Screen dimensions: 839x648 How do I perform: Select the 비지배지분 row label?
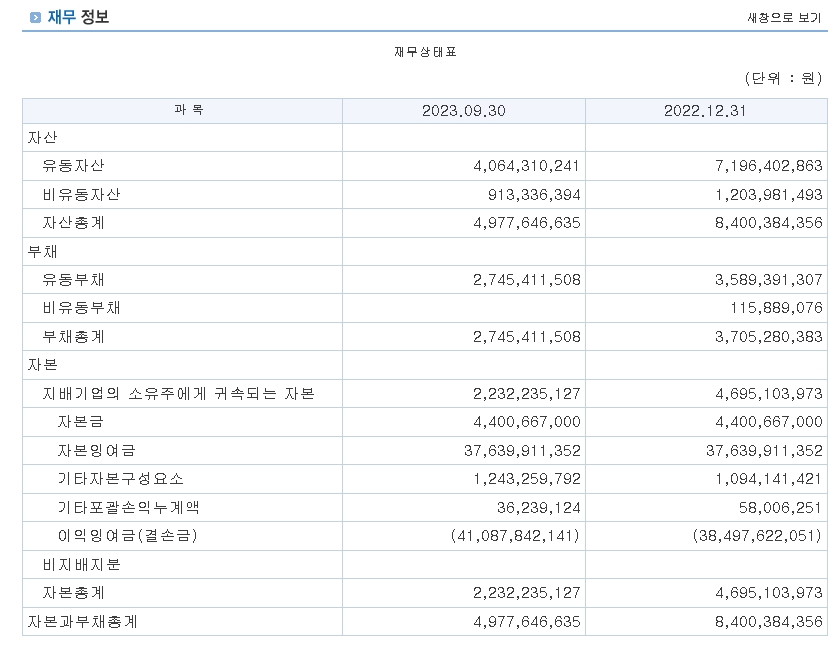[x=81, y=565]
